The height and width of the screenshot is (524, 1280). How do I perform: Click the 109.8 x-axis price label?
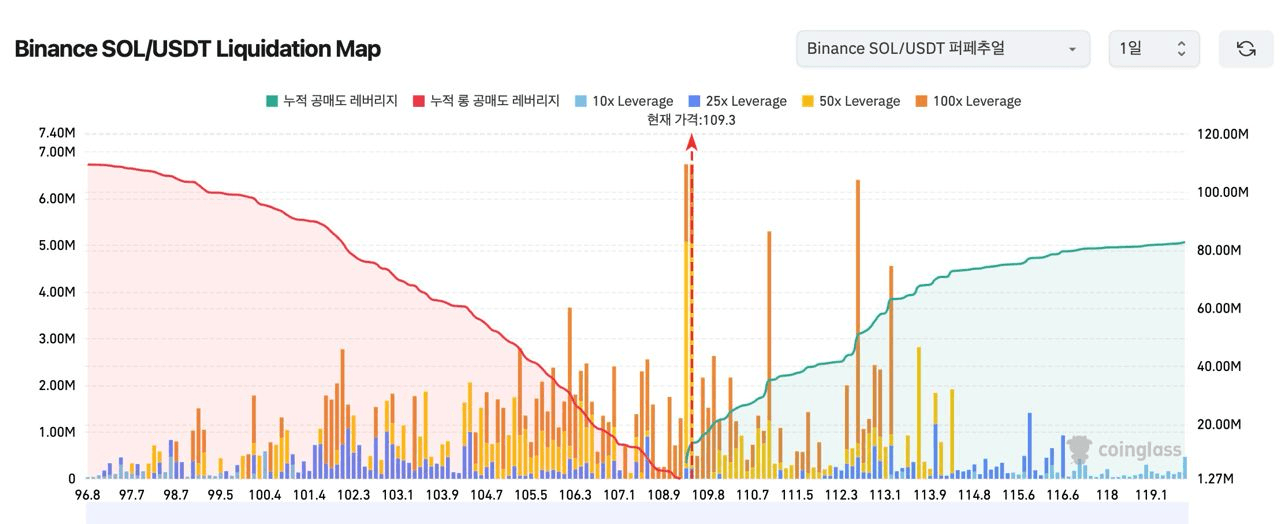(708, 495)
